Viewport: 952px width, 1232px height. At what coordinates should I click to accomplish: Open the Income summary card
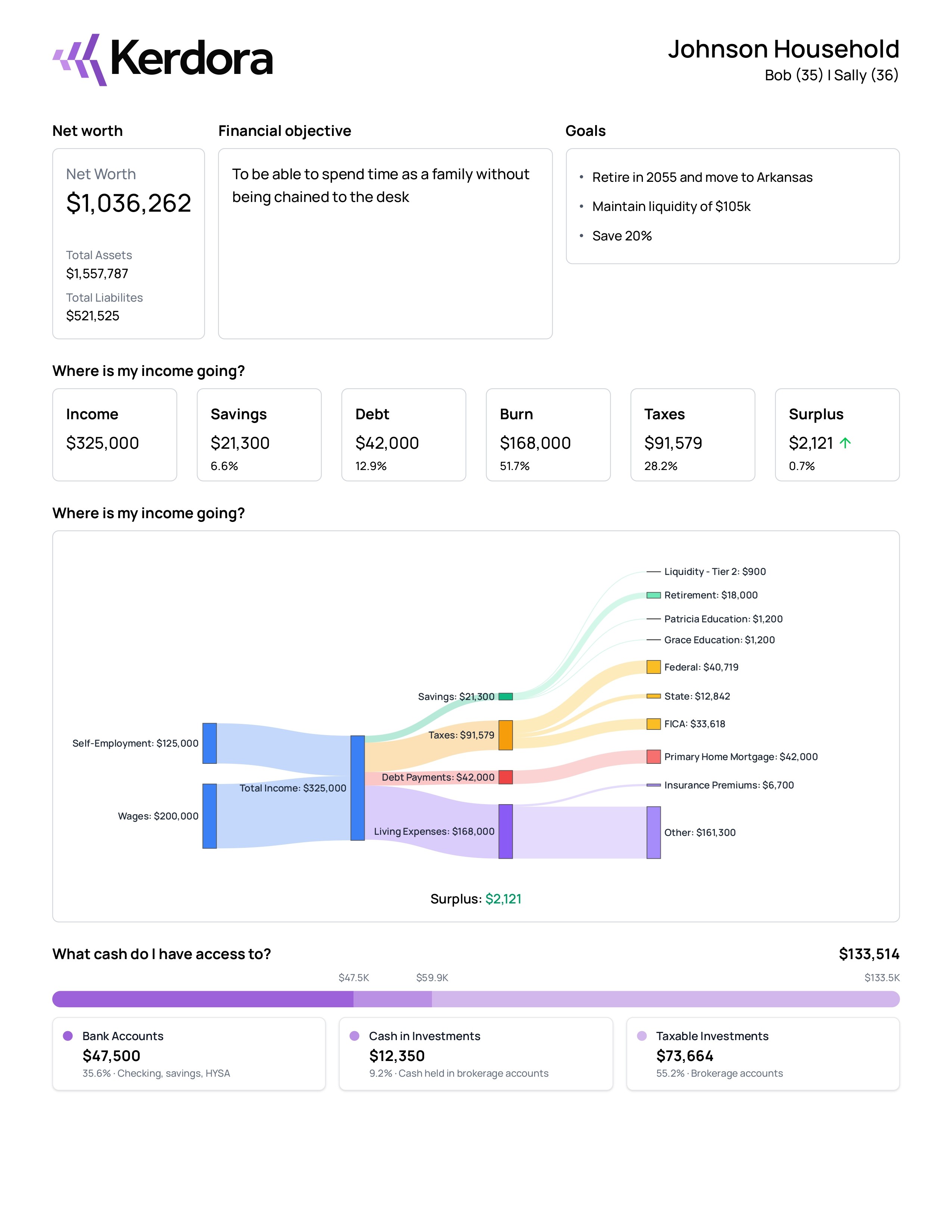[115, 434]
